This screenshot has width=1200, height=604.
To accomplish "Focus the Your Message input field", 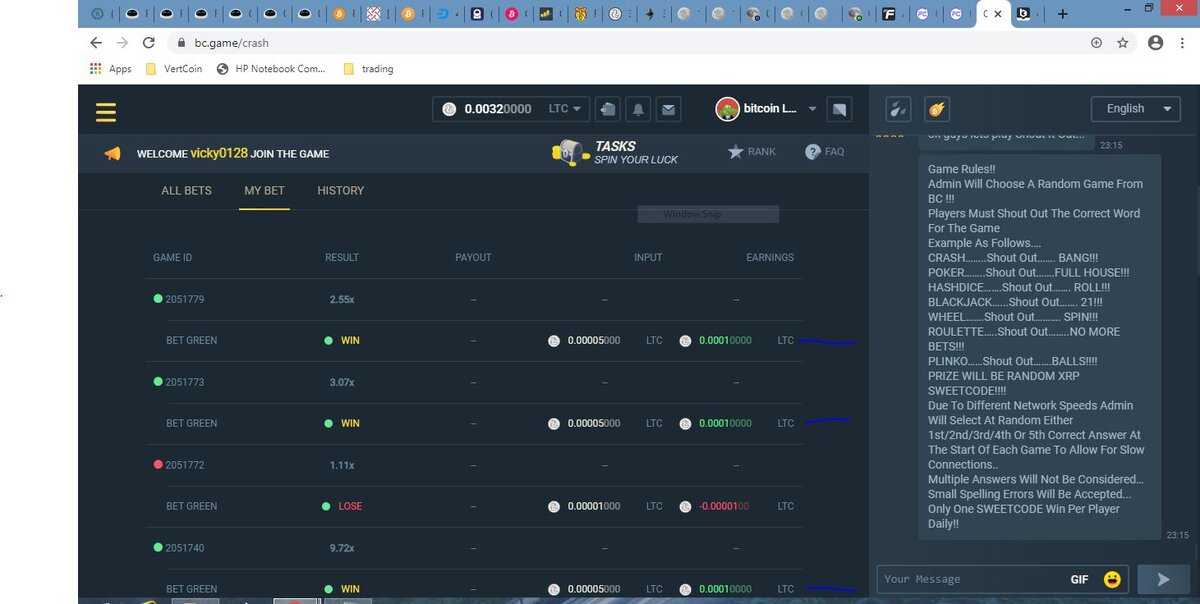I will pos(970,579).
